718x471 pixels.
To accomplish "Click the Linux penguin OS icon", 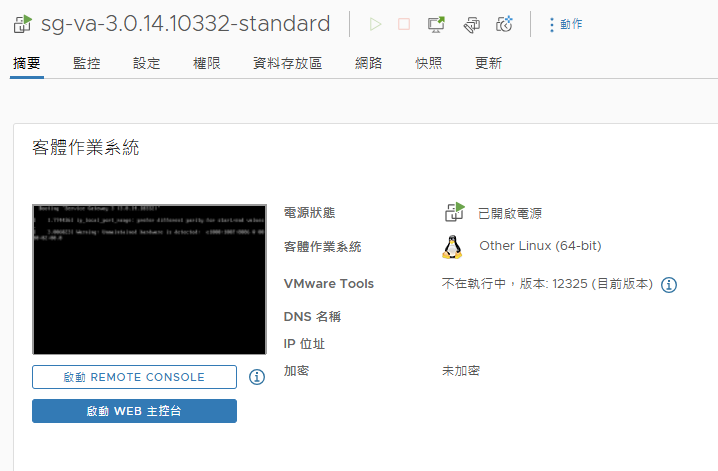I will [x=452, y=246].
